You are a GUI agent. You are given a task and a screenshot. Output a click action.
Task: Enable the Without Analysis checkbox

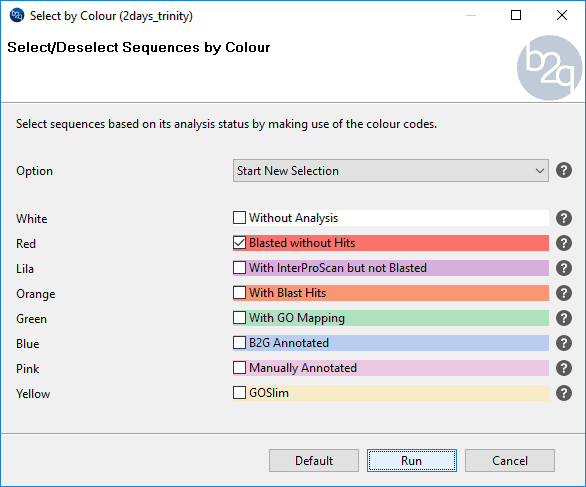coord(239,218)
